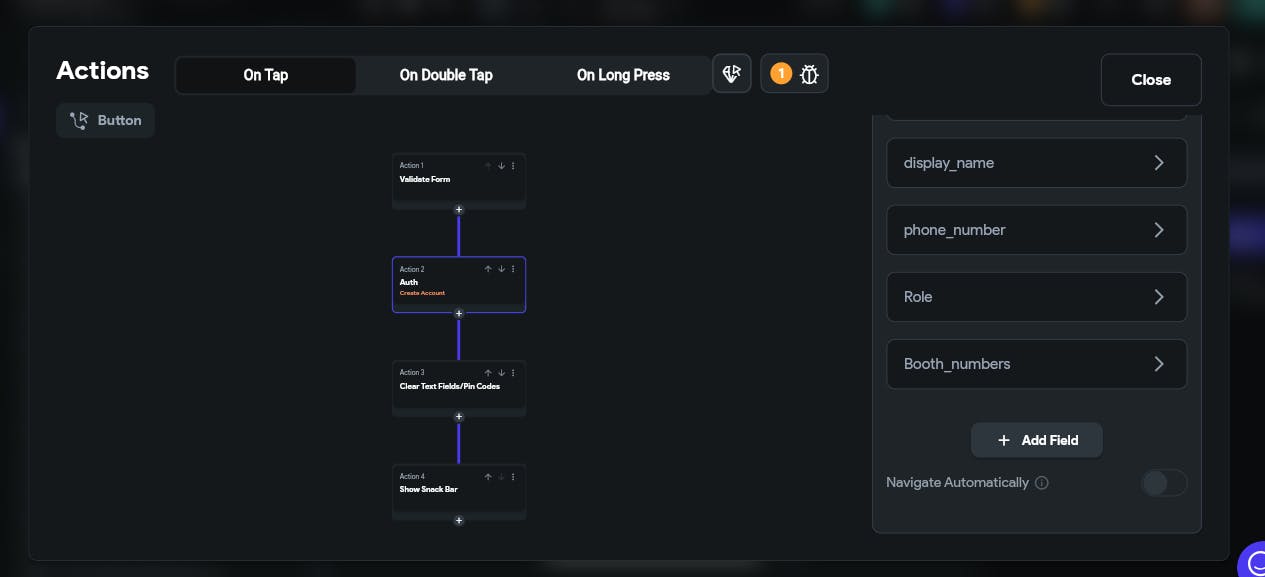Switch to the On Double Tap tab
Screen dimensions: 1265x577
click(x=446, y=75)
